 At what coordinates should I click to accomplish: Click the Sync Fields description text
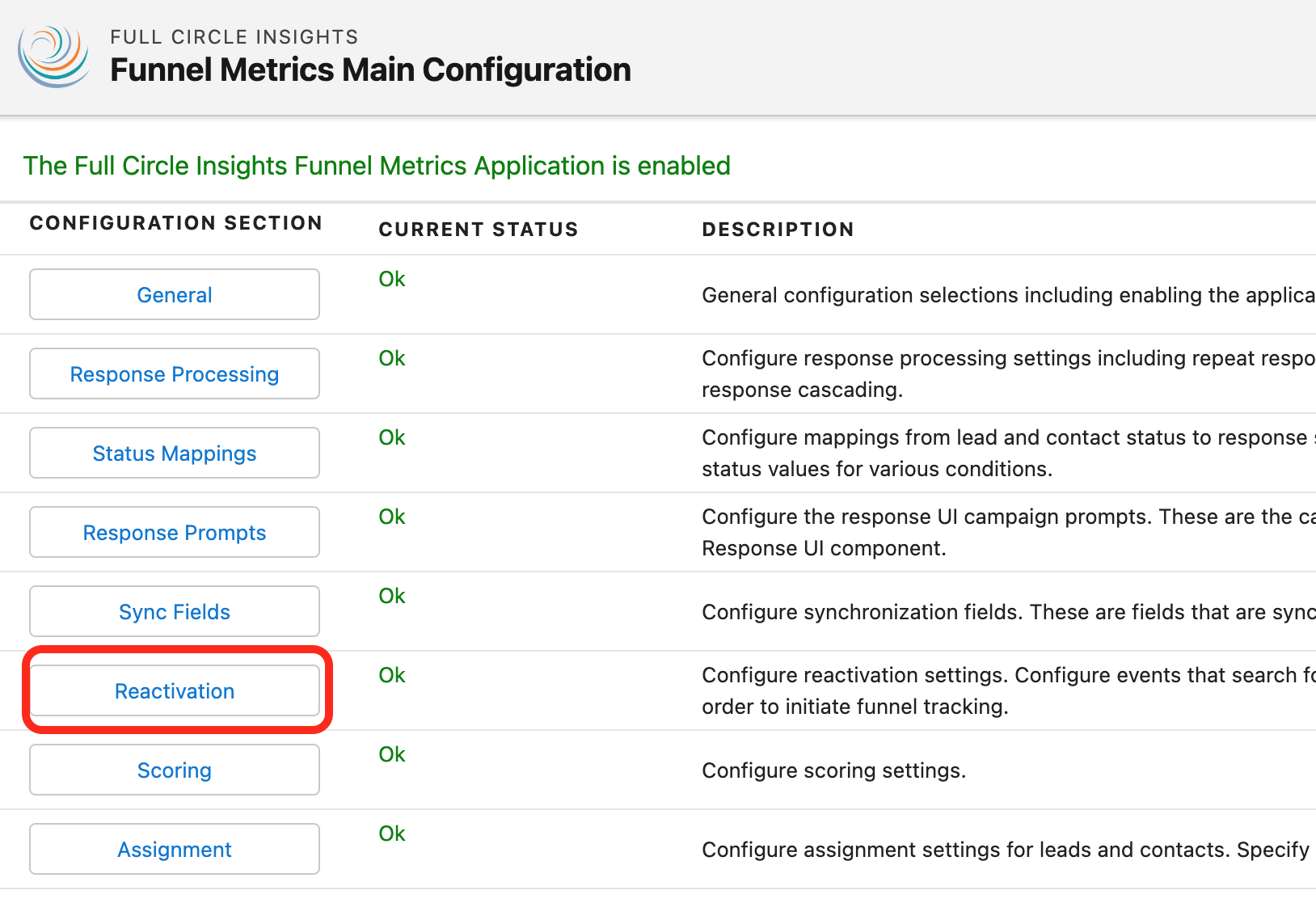click(1009, 612)
